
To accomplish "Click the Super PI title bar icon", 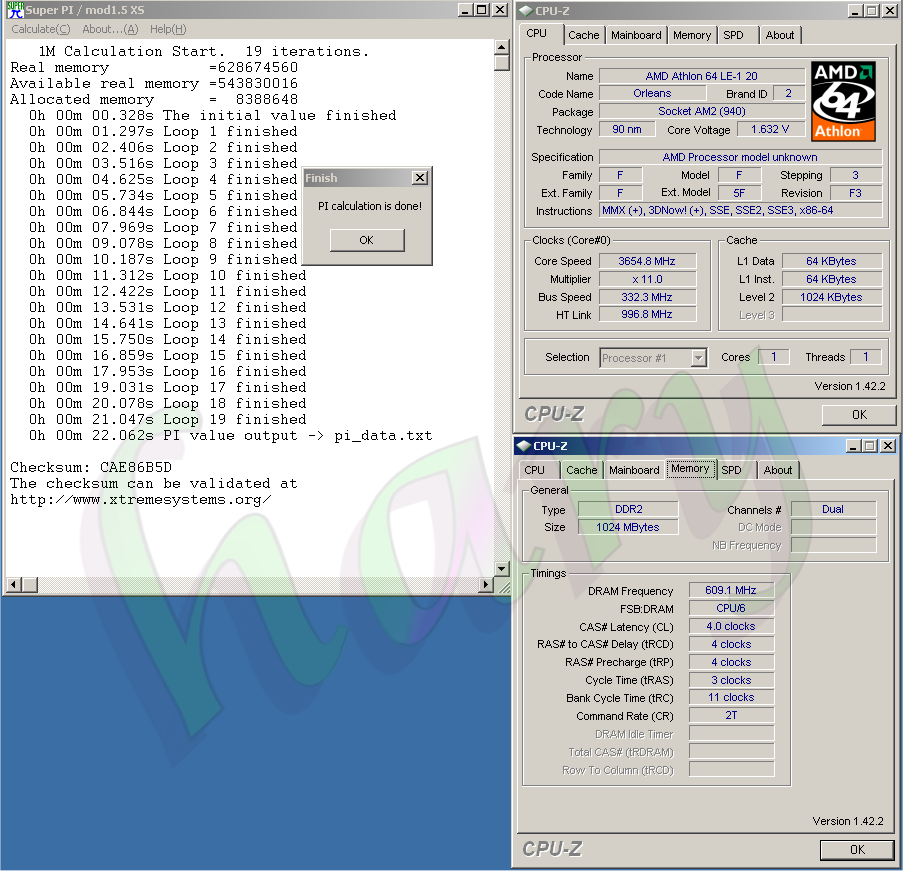I will (x=15, y=10).
